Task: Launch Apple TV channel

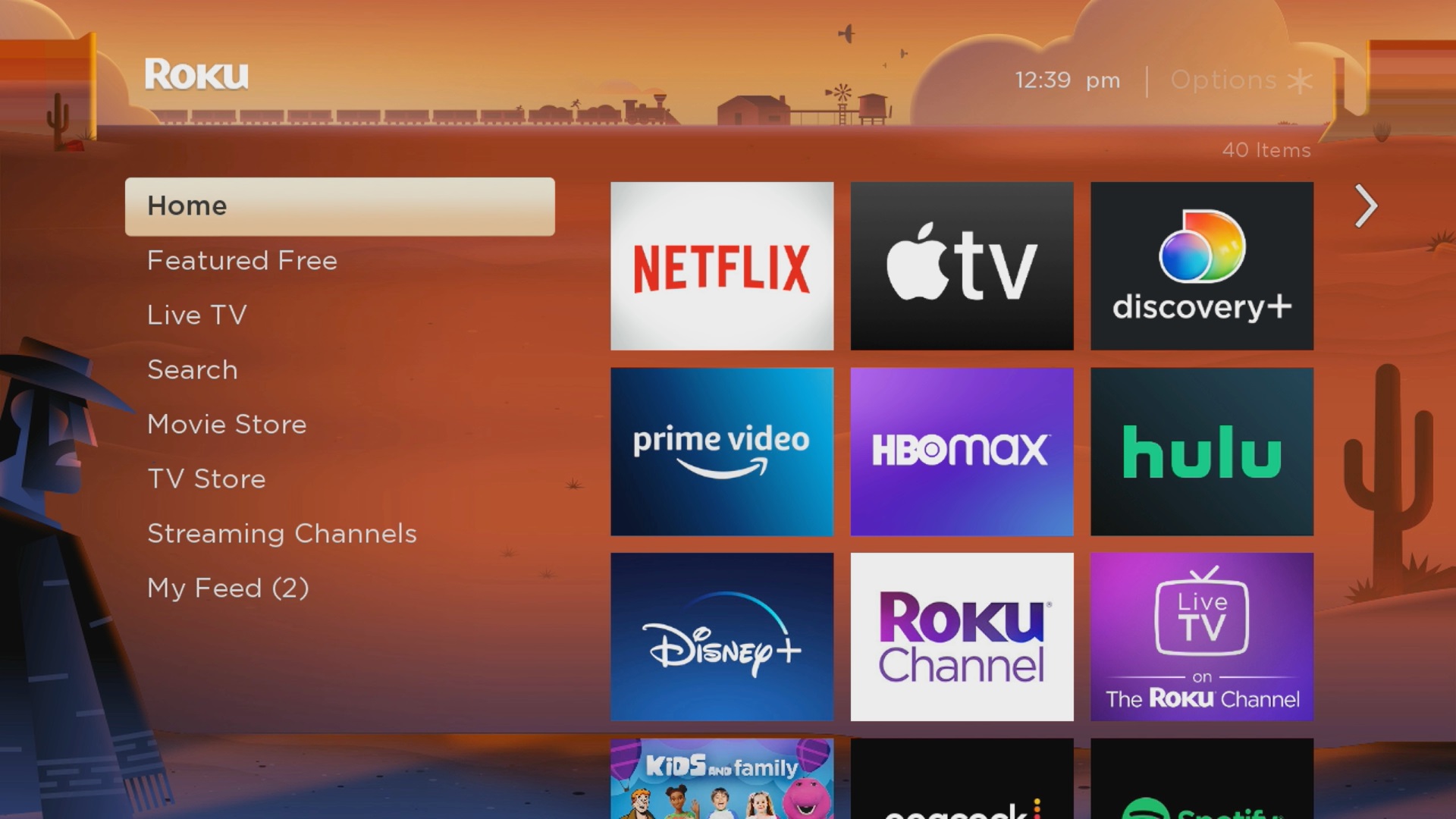Action: (x=962, y=266)
